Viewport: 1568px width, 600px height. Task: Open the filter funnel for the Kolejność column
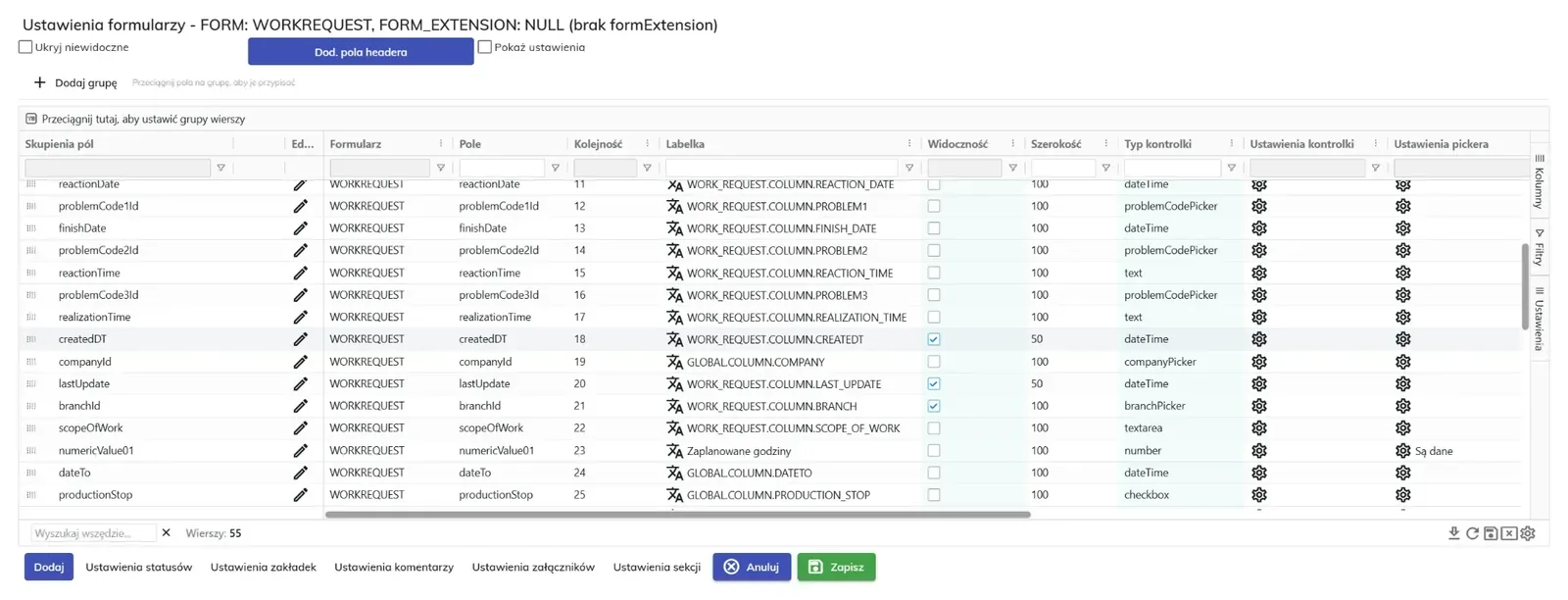point(647,168)
